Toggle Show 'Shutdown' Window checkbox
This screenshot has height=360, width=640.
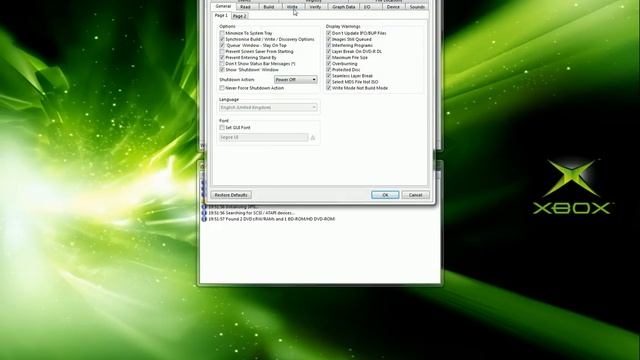[222, 70]
